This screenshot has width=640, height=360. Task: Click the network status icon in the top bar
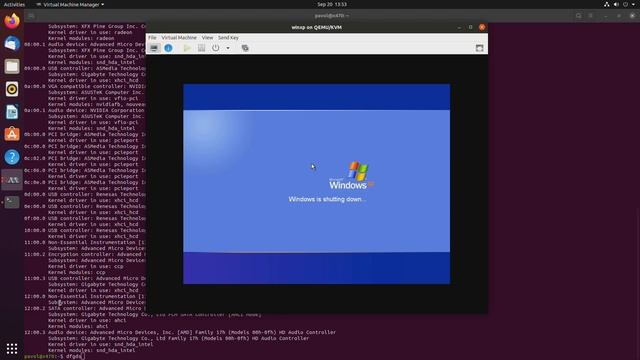coord(607,4)
